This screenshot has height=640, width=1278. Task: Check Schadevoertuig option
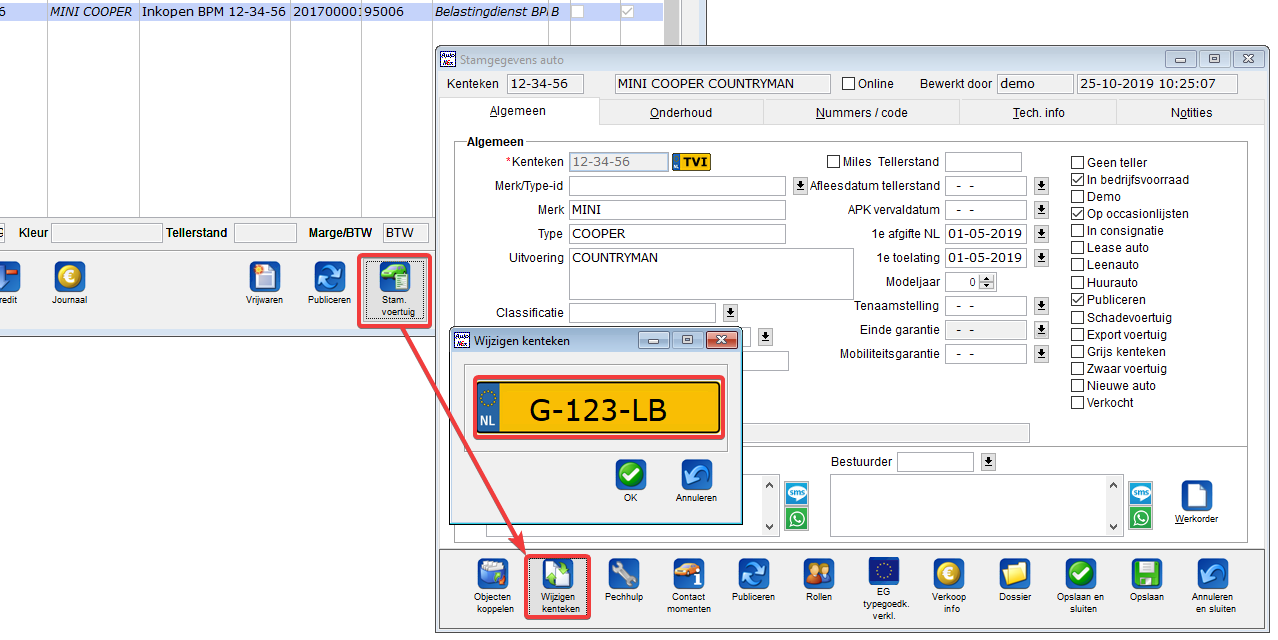(1077, 317)
